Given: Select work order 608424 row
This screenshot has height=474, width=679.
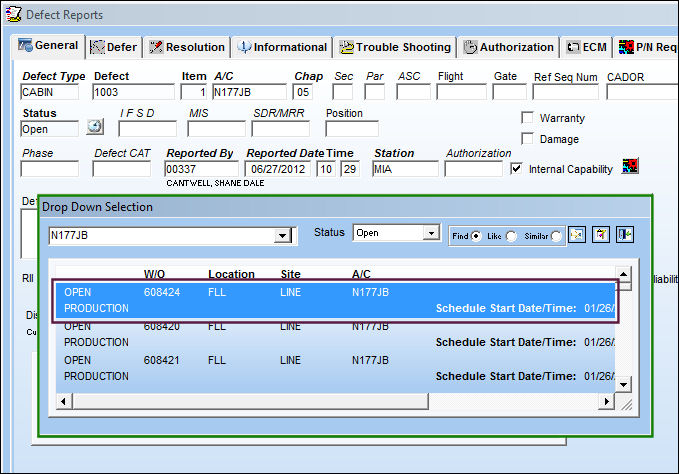Looking at the screenshot, I should pos(335,300).
